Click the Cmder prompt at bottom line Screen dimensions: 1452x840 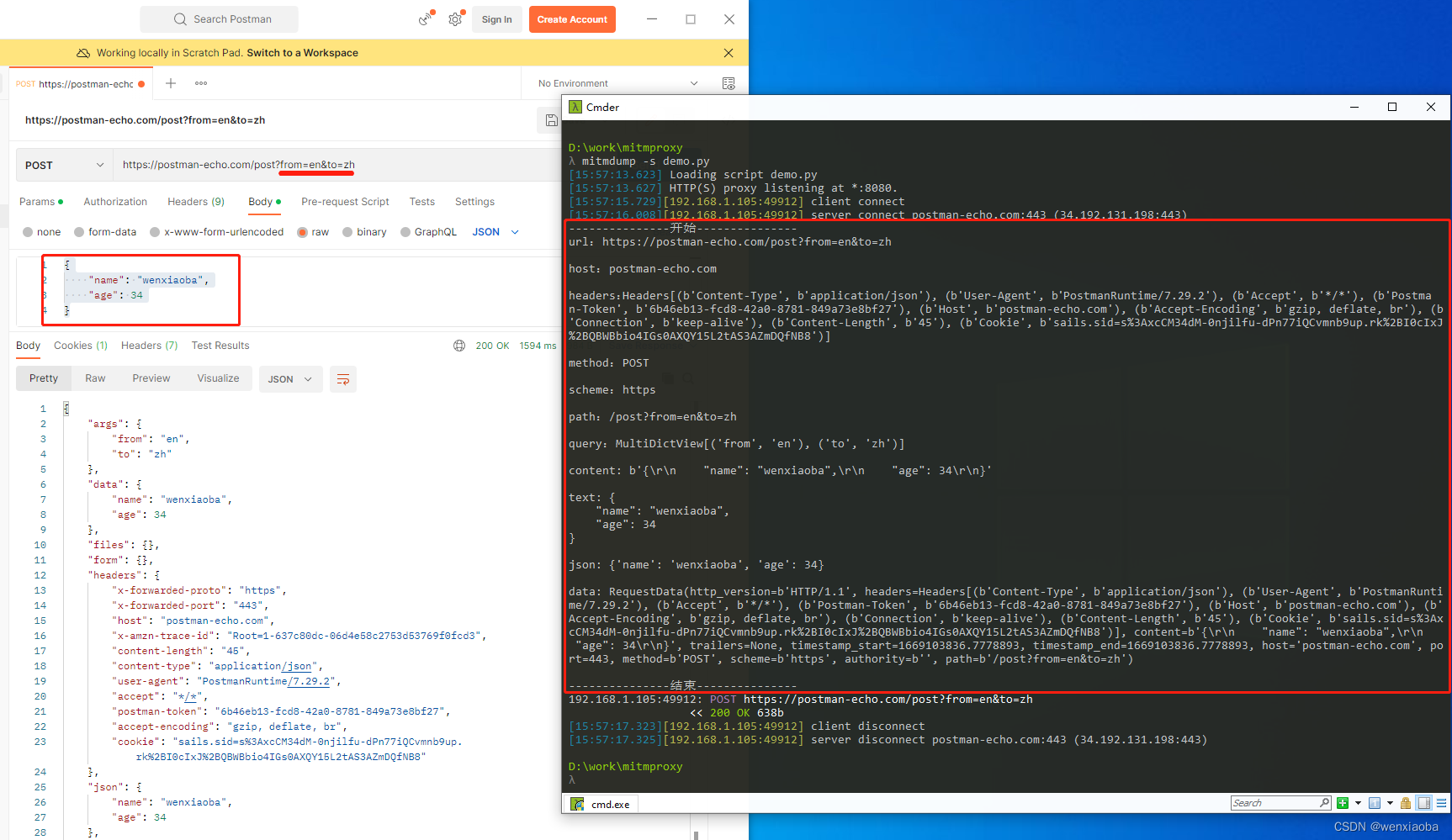tap(572, 780)
